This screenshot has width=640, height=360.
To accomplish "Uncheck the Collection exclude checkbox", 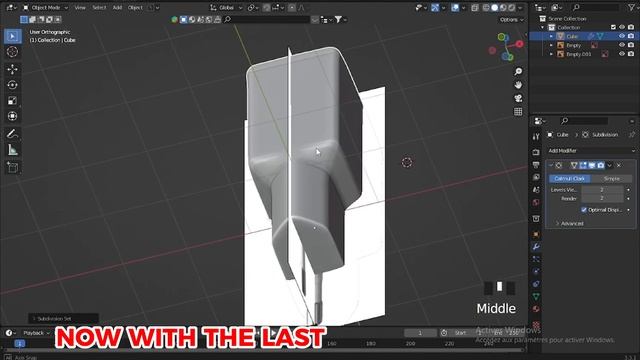I will click(613, 27).
